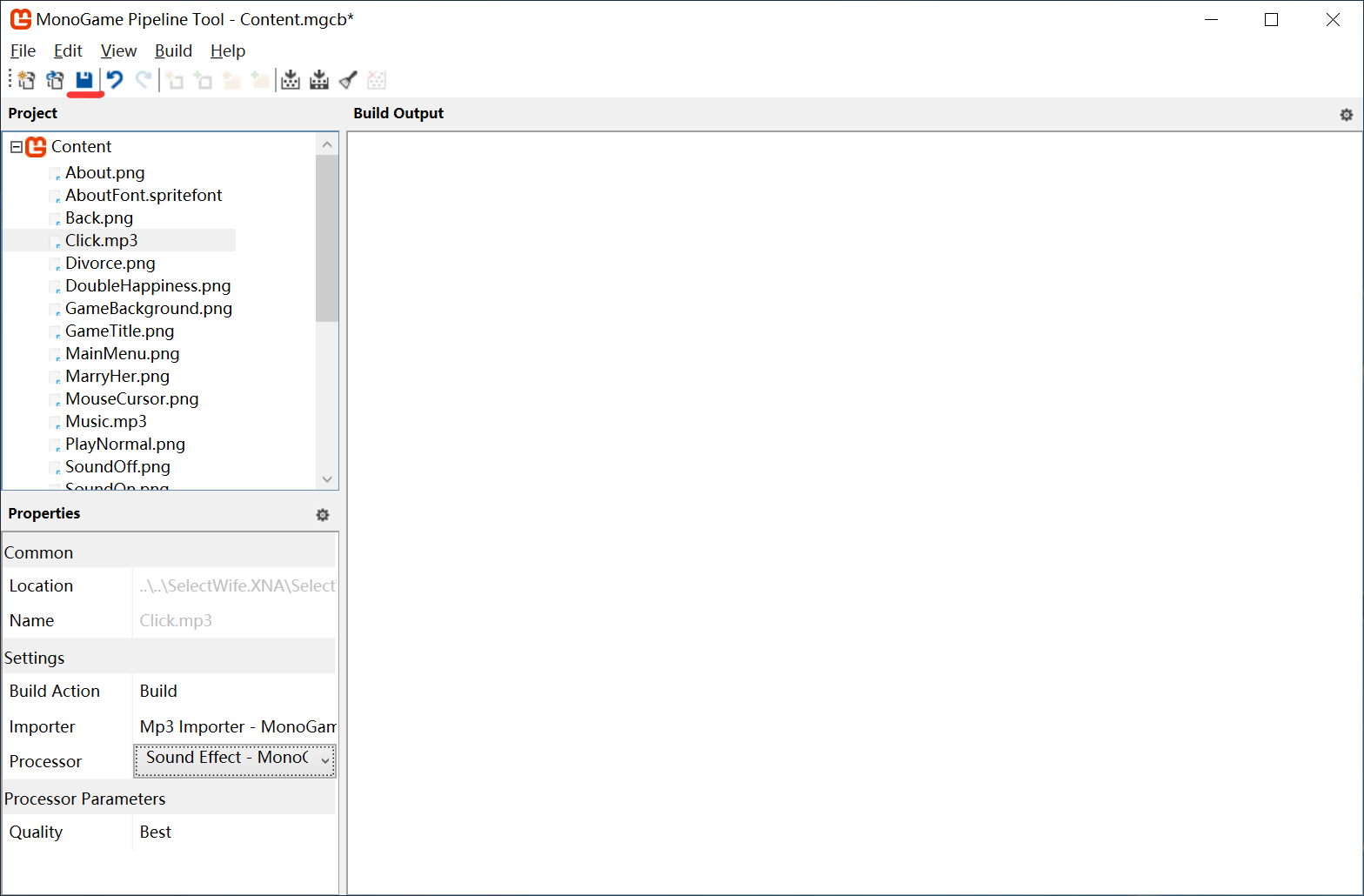Click the blue Undo arrow icon
The image size is (1364, 896).
pos(114,80)
